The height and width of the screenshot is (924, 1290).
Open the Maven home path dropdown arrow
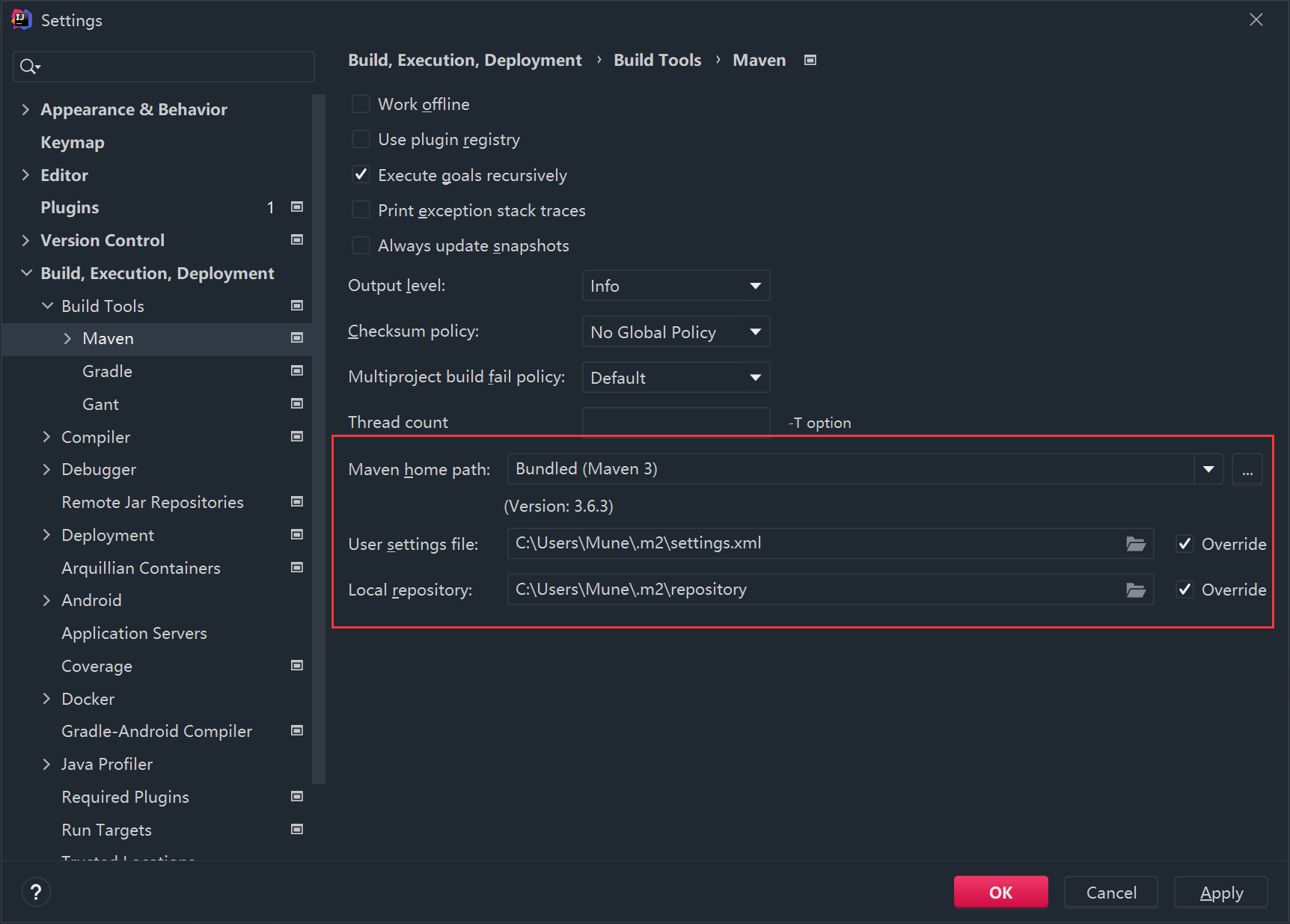(1208, 469)
